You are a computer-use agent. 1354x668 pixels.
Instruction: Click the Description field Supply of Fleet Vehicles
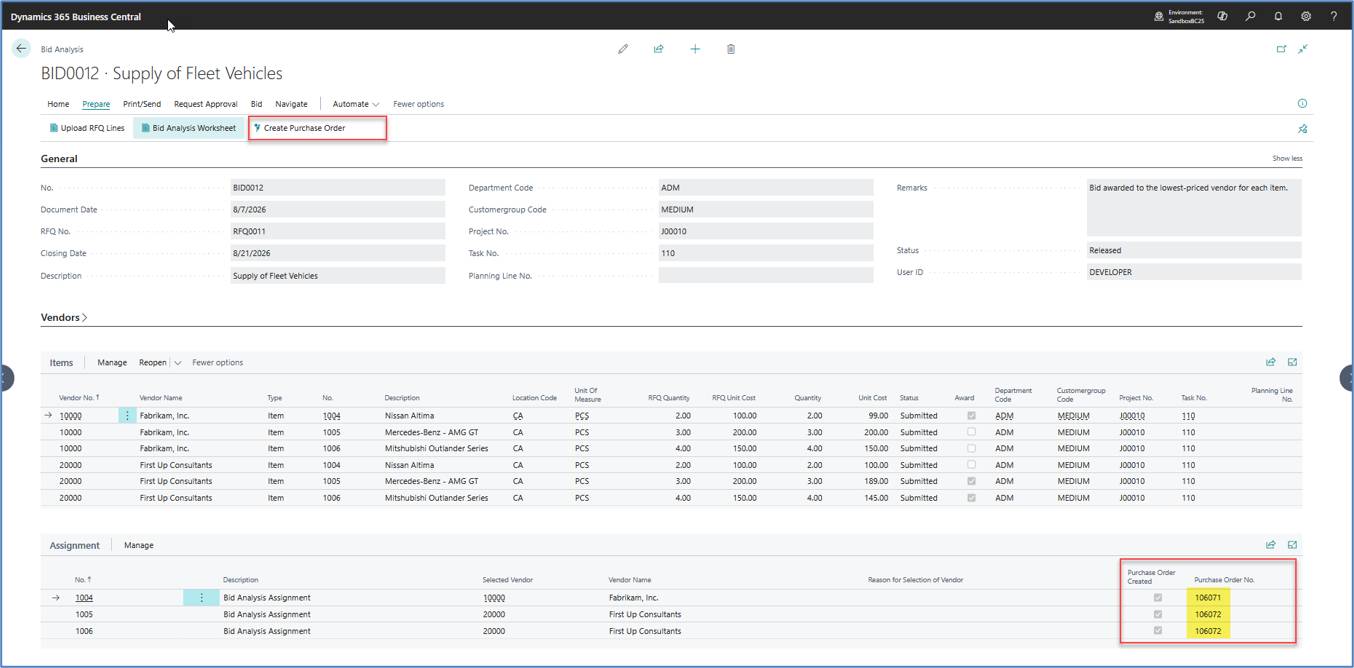338,276
